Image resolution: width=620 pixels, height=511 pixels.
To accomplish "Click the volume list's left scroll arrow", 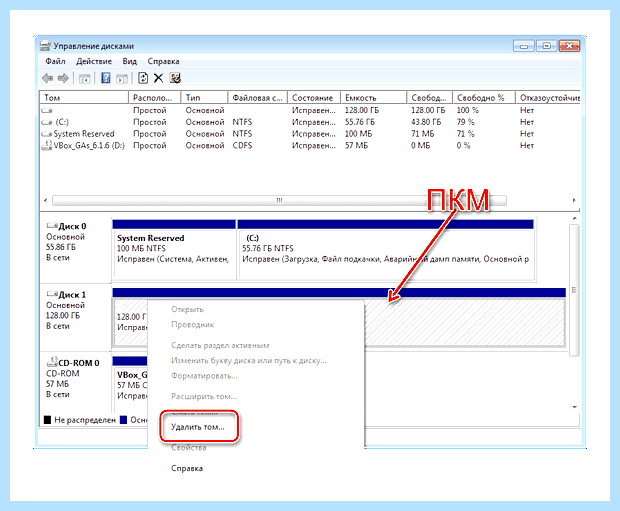I will [45, 200].
